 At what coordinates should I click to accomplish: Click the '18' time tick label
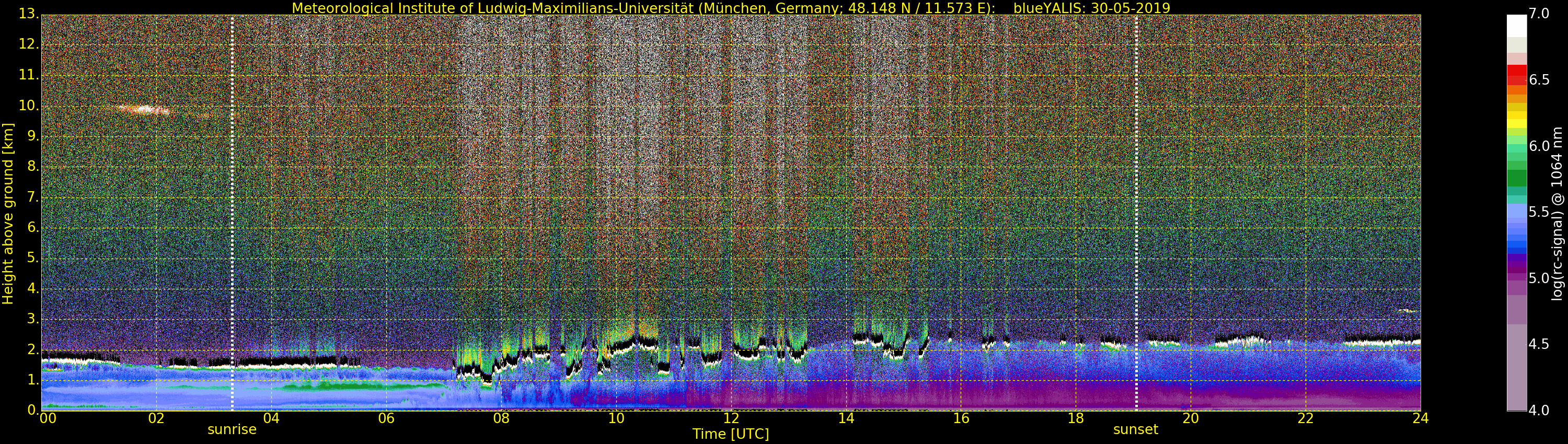pos(1076,418)
